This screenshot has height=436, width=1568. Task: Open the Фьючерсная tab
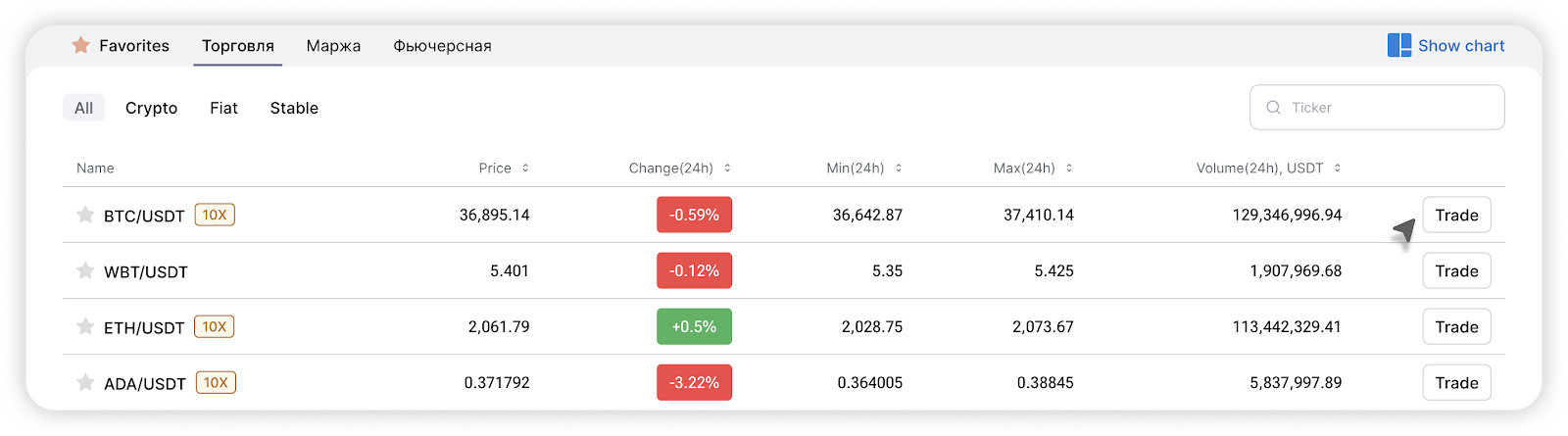[x=442, y=46]
